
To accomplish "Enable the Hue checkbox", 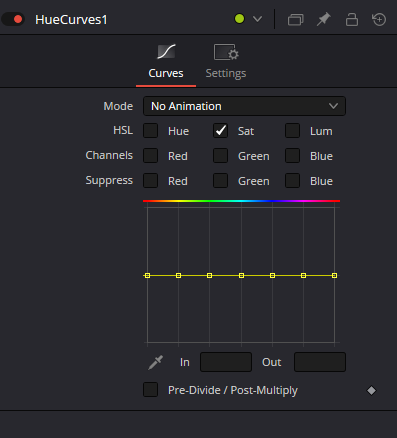I will [151, 131].
